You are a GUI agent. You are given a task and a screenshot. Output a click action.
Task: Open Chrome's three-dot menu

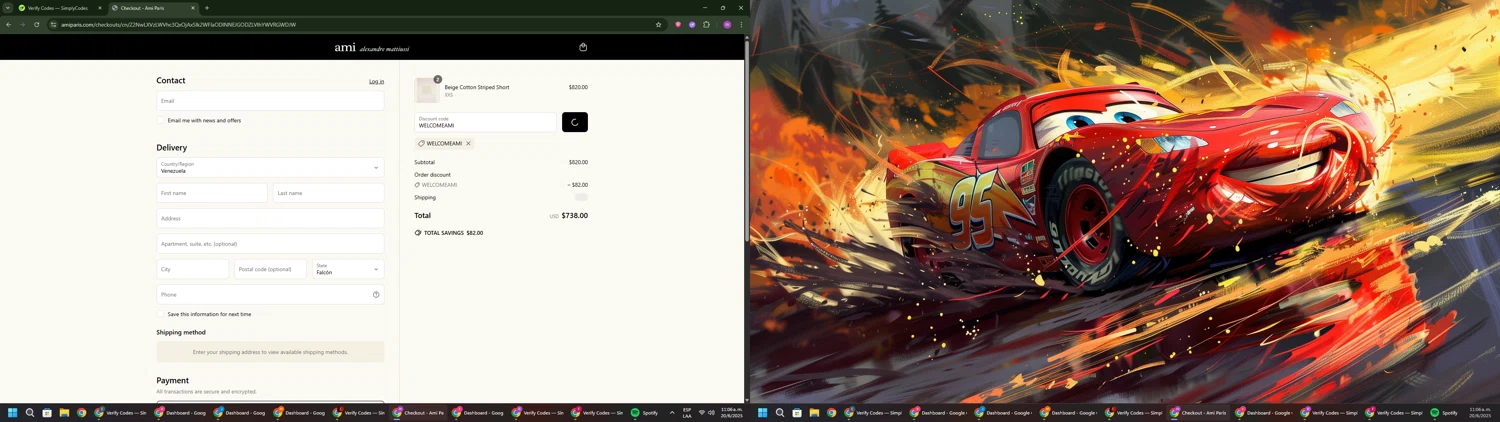click(x=741, y=25)
